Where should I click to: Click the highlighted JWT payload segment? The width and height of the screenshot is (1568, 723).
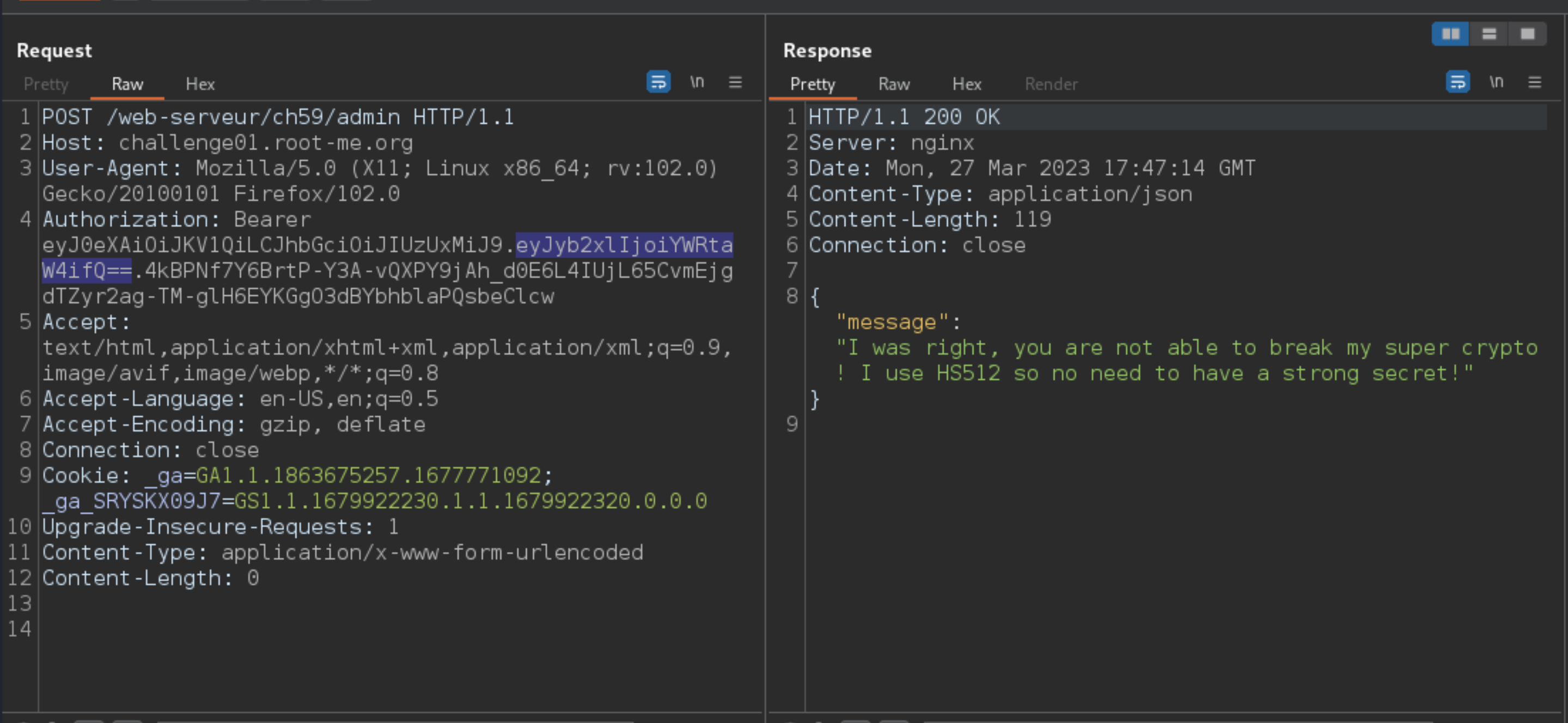[x=624, y=246]
